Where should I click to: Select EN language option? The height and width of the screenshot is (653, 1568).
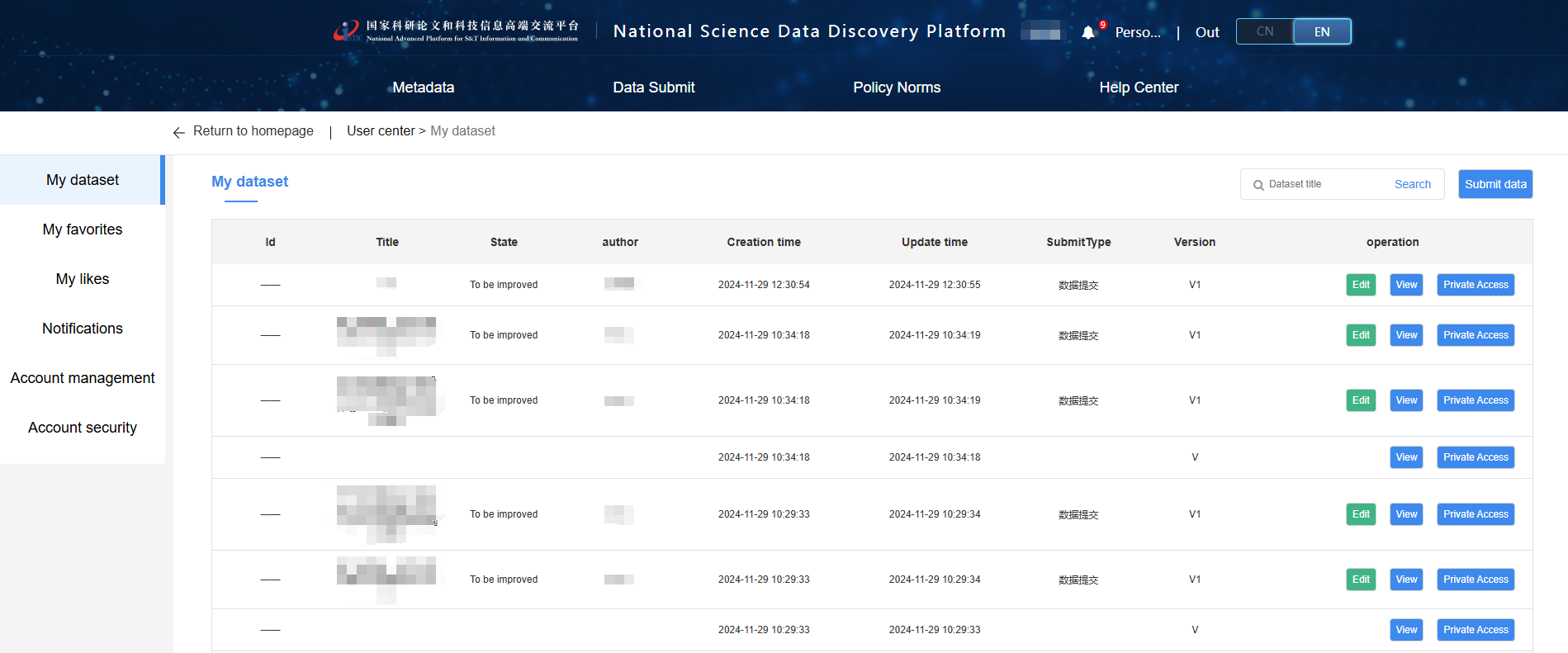pos(1321,31)
